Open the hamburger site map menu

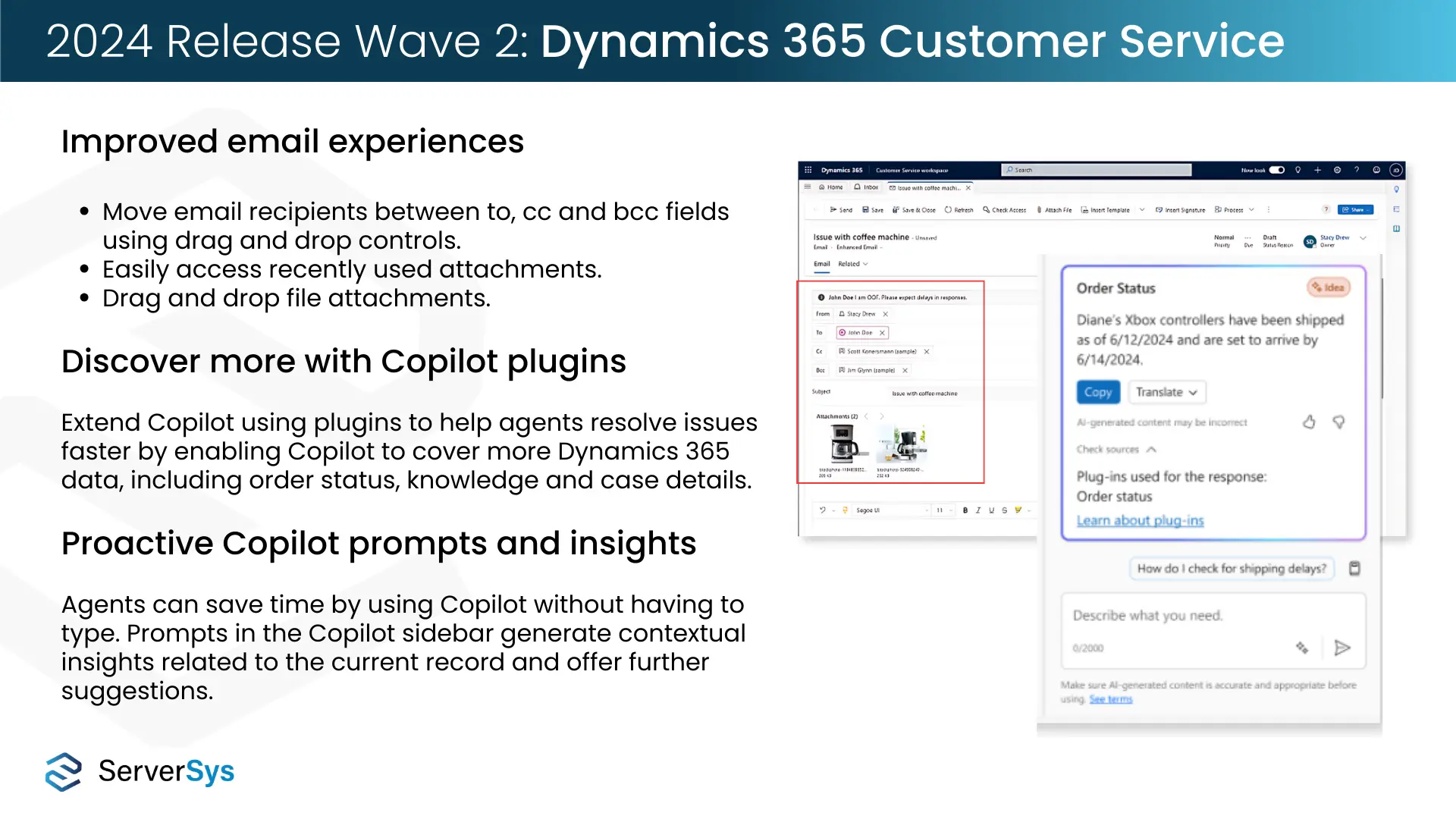point(808,187)
